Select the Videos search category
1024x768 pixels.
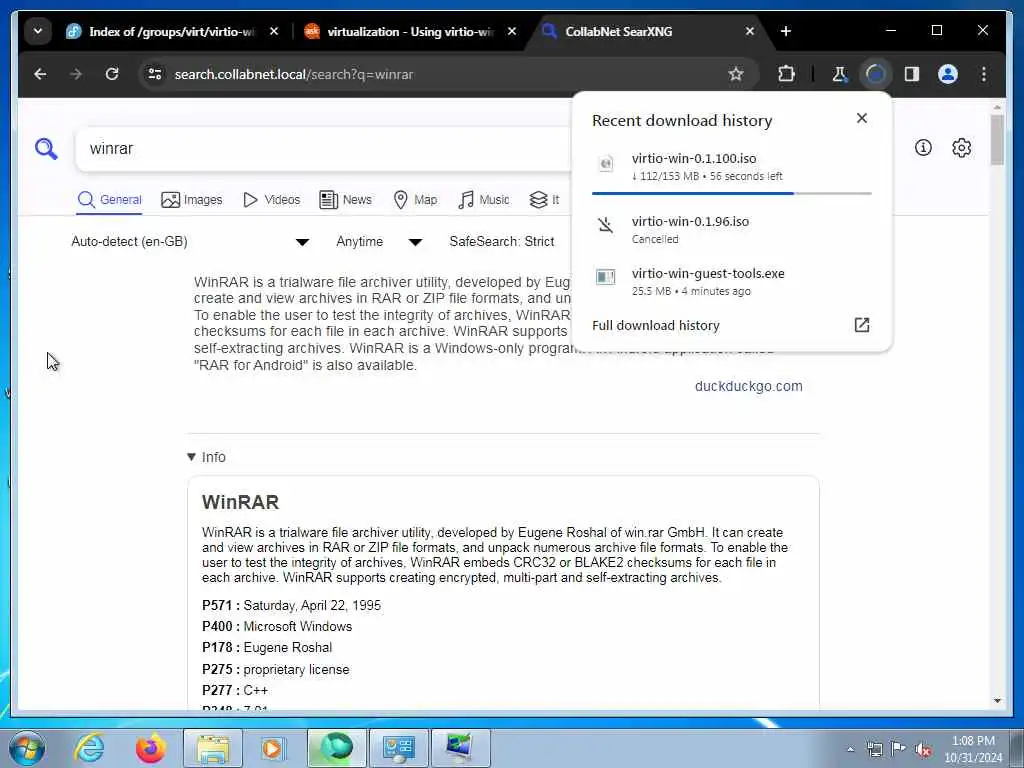(271, 200)
